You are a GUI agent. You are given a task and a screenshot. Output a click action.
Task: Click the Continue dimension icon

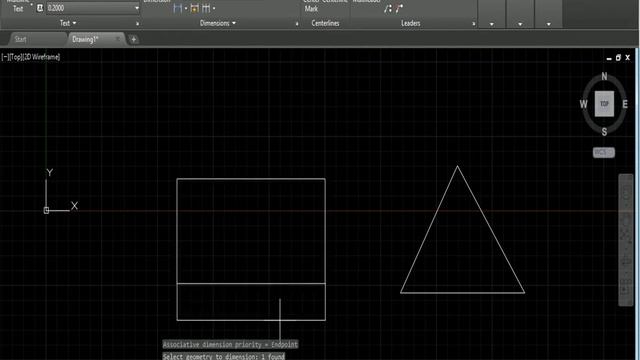point(206,8)
